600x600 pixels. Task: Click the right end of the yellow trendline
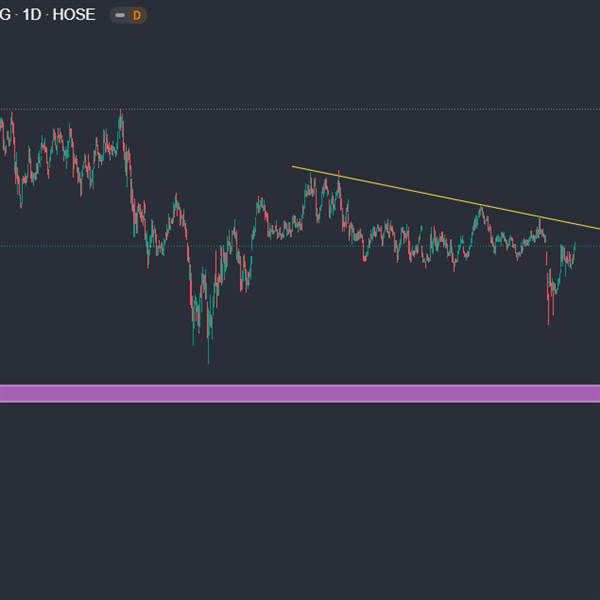598,229
